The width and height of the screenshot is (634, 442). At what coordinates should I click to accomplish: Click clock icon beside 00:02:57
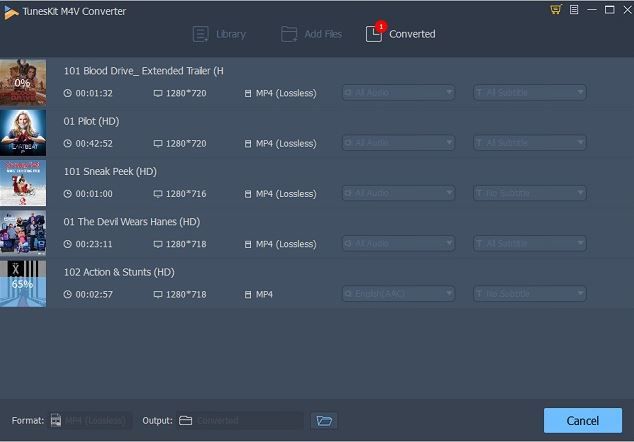(x=68, y=294)
